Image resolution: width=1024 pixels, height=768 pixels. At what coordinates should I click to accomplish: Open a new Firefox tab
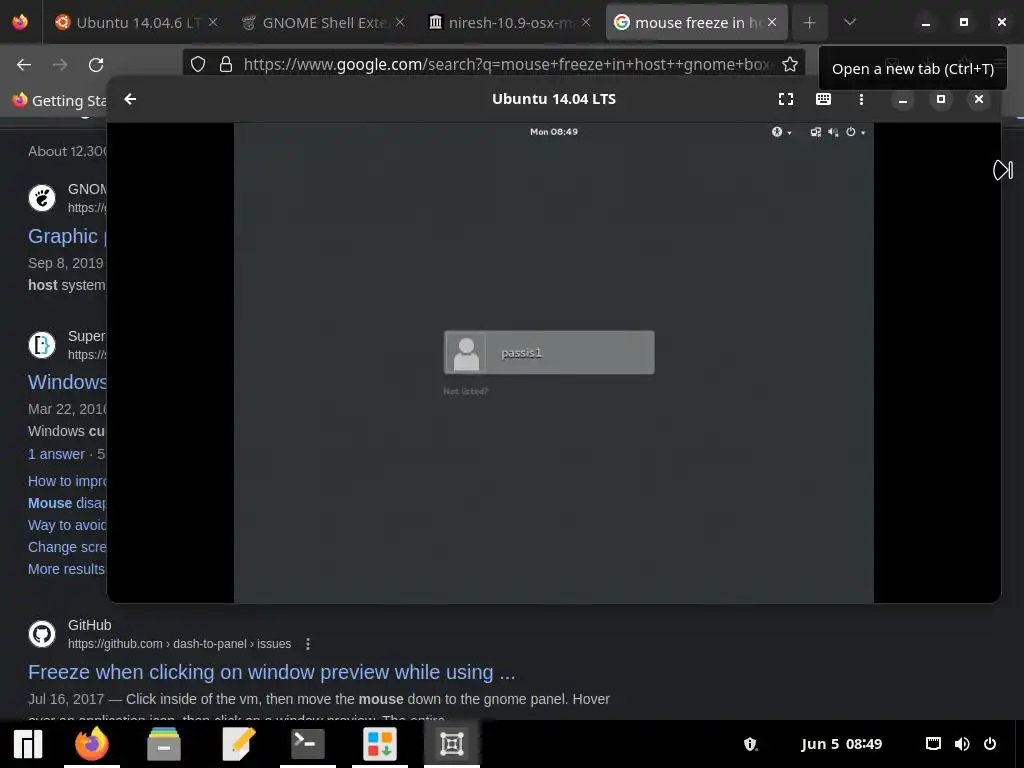pos(809,23)
